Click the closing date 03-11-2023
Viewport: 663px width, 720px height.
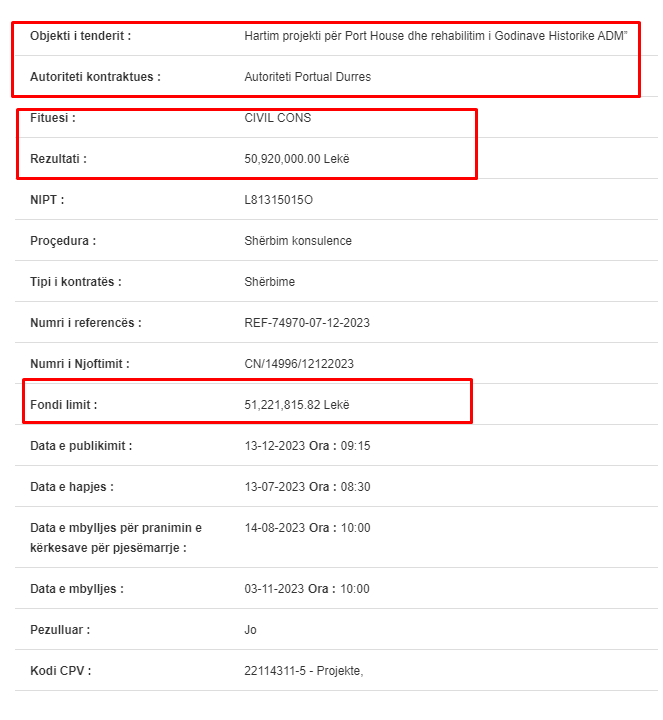click(x=274, y=589)
